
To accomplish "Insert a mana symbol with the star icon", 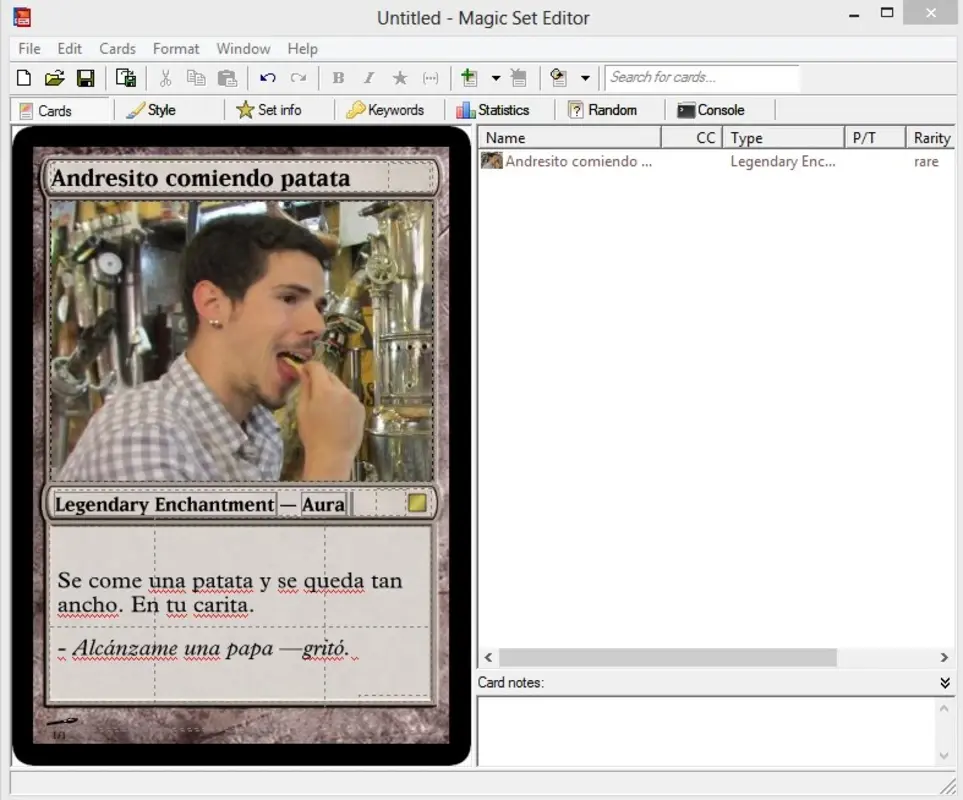I will (x=399, y=78).
